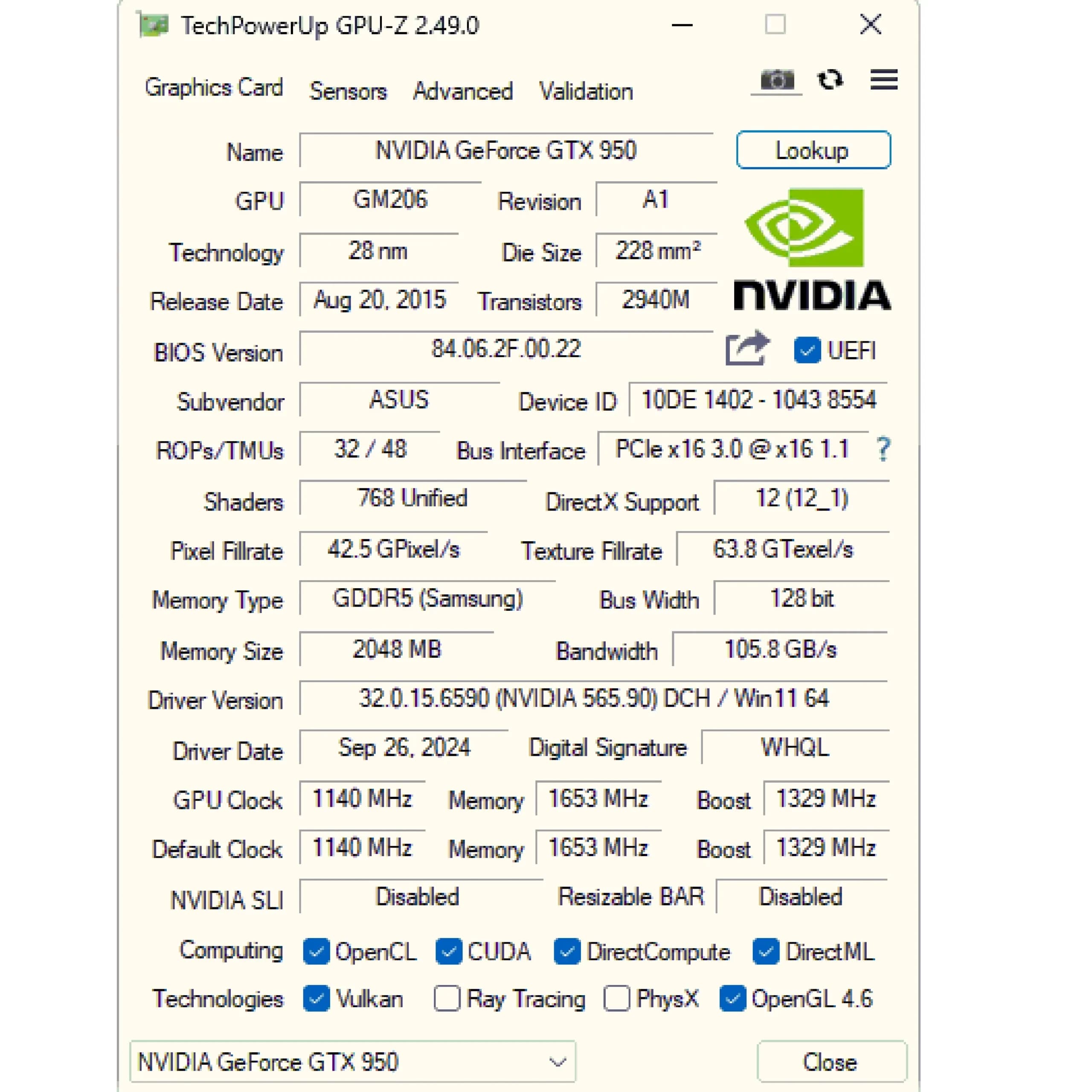Click the Resizable BAR value Disabled
Image resolution: width=1092 pixels, height=1092 pixels.
click(x=802, y=897)
